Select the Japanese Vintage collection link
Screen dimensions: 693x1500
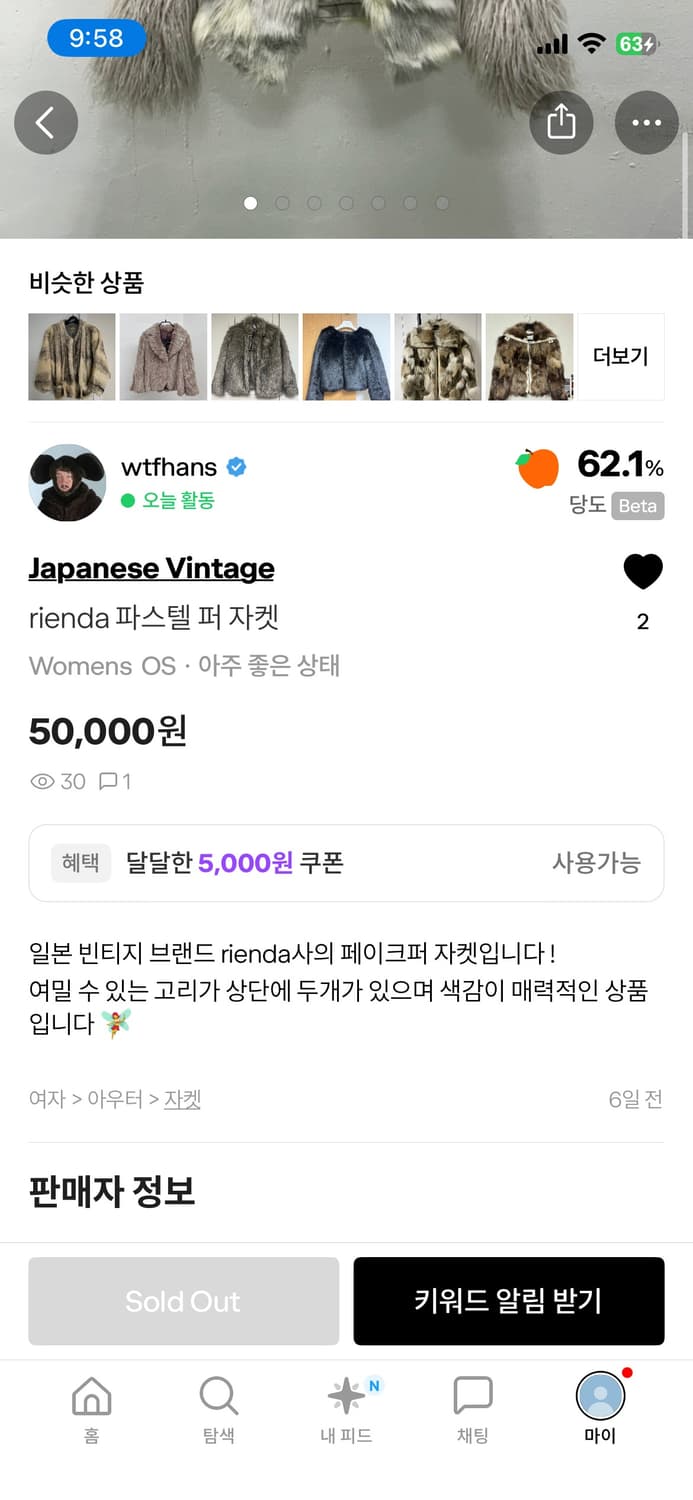pos(150,568)
